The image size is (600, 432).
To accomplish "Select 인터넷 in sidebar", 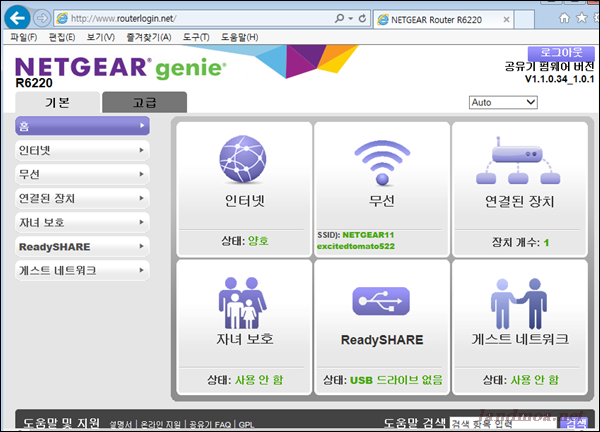I will pos(82,150).
